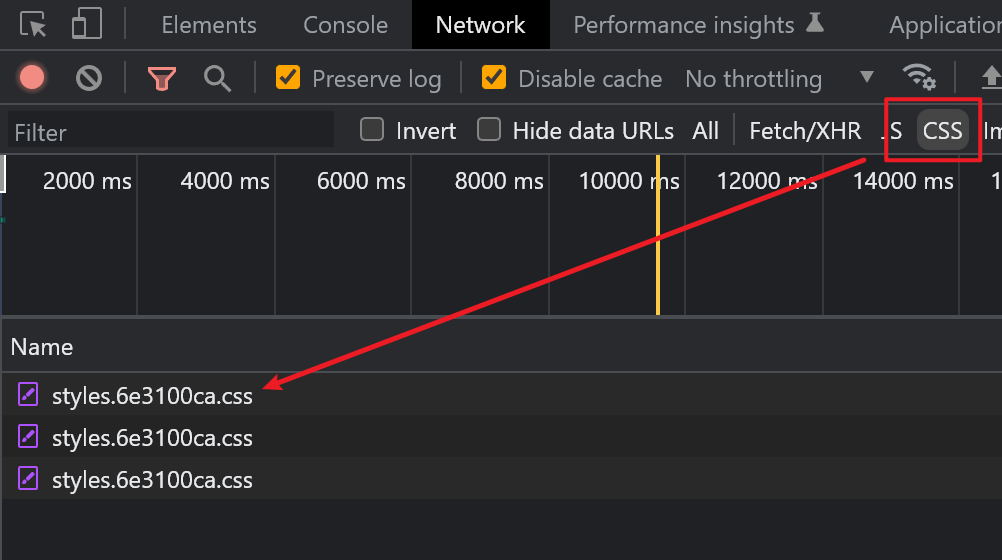This screenshot has width=1002, height=560.
Task: Click the import HAR upload icon
Action: (991, 77)
